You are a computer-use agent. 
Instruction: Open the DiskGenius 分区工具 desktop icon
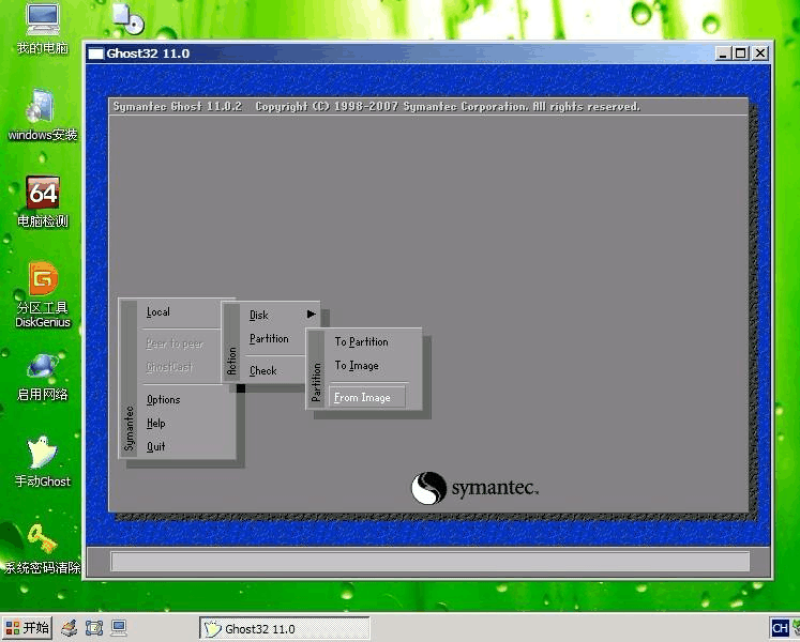point(43,294)
